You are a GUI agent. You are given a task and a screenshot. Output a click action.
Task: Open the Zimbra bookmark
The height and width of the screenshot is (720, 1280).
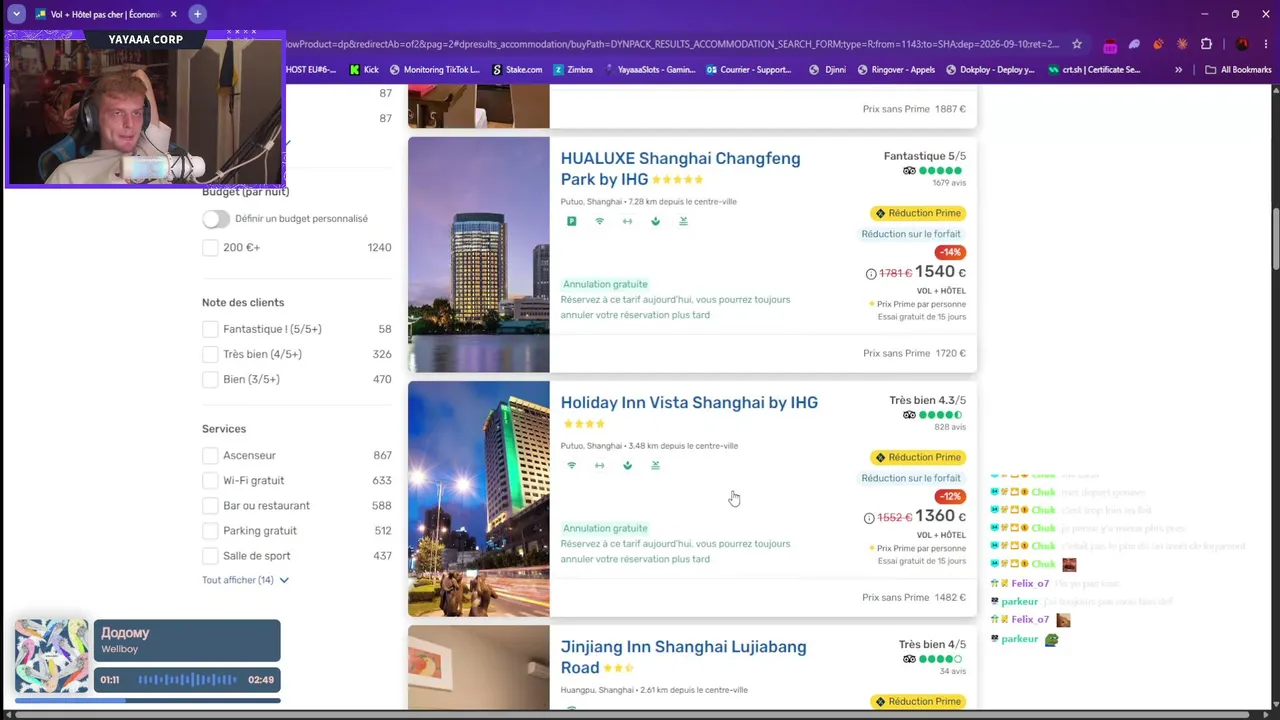tap(573, 70)
